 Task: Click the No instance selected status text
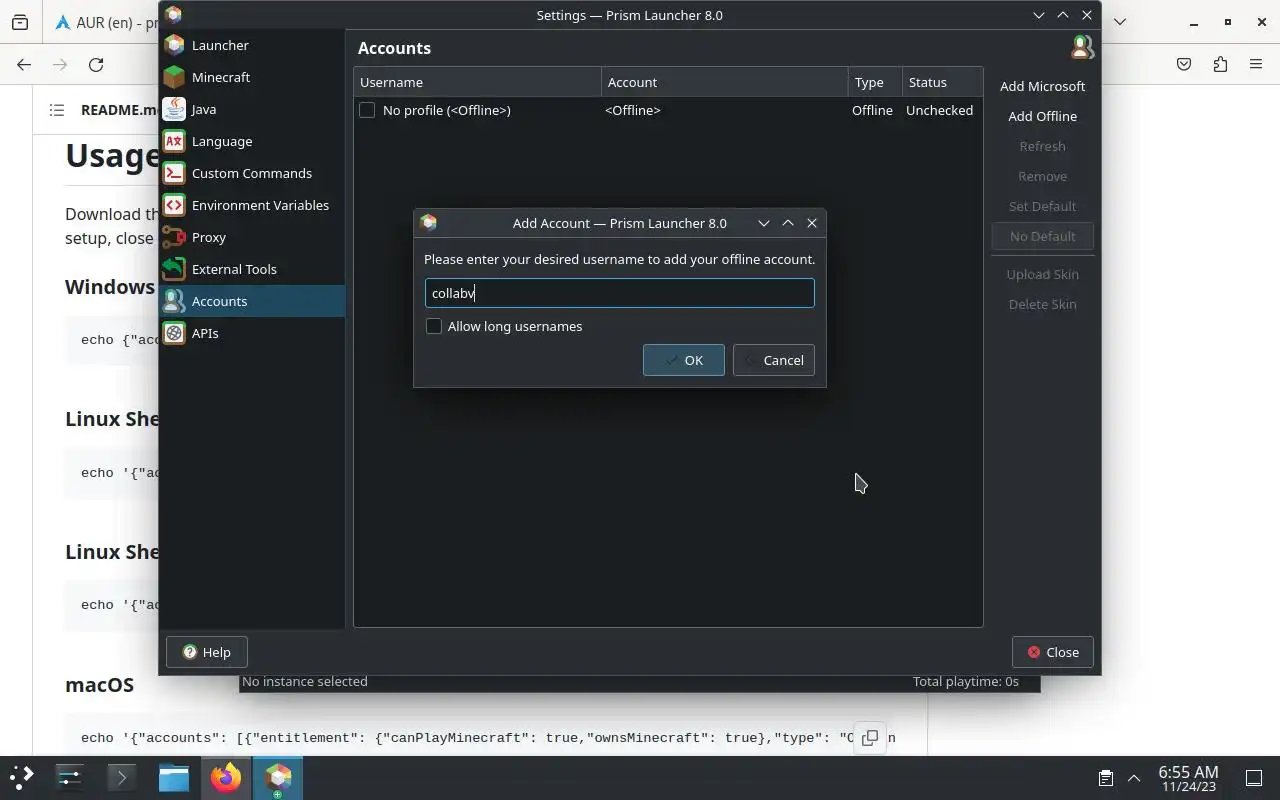[x=305, y=681]
